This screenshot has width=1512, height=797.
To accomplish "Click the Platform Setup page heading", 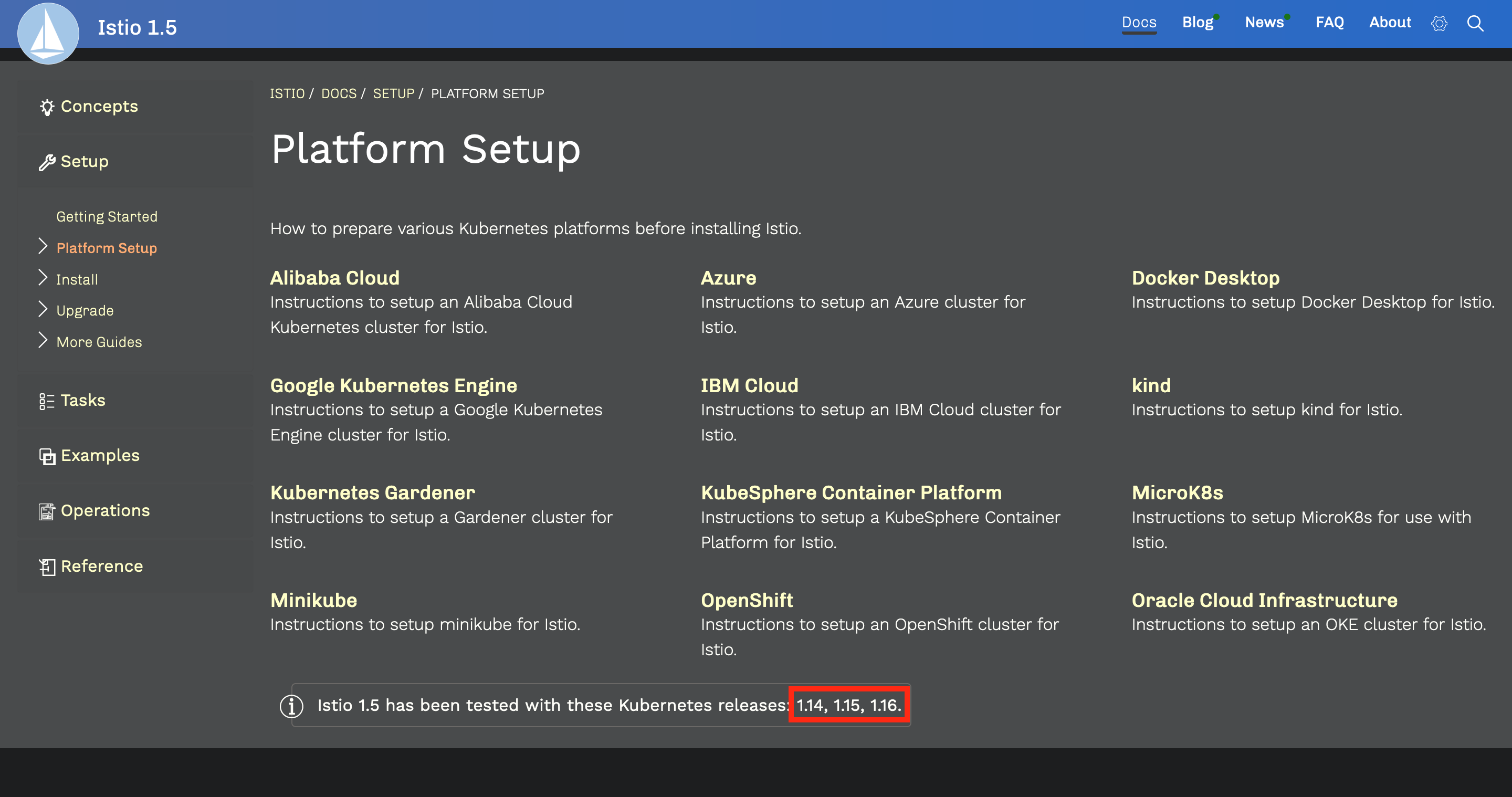I will click(426, 149).
